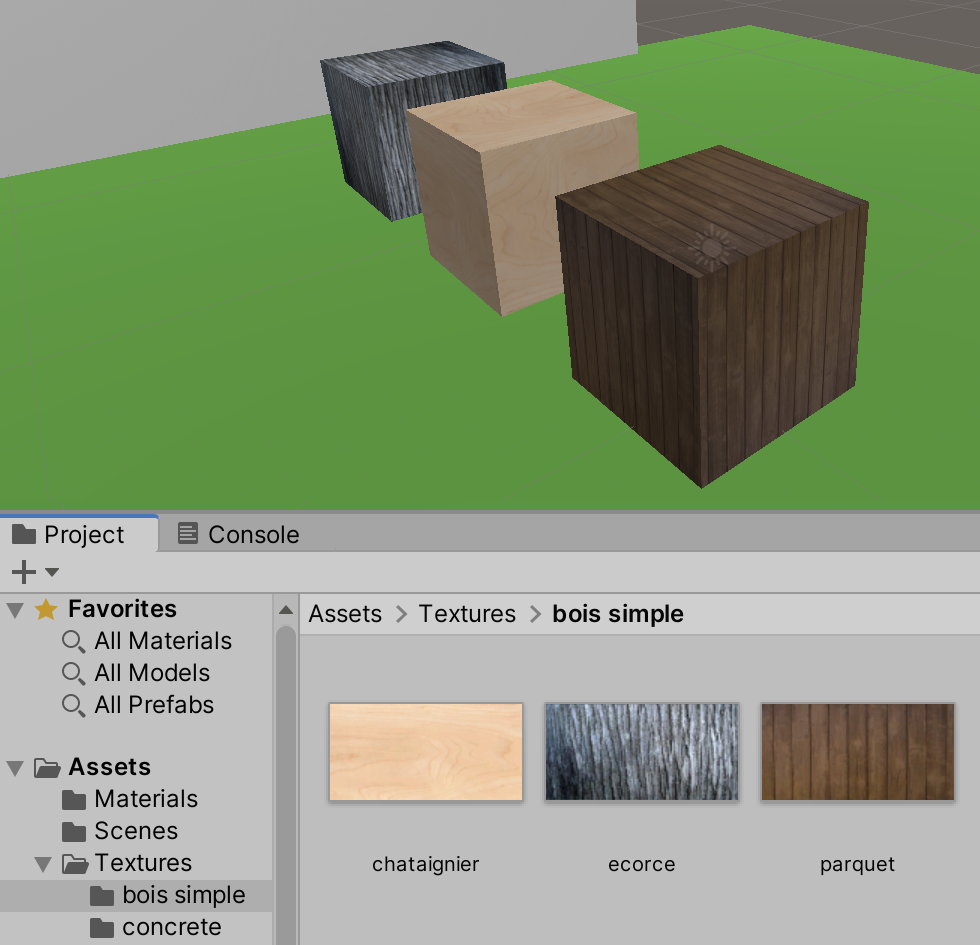This screenshot has width=980, height=945.
Task: Go to Textures in breadcrumb path
Action: pyautogui.click(x=467, y=614)
